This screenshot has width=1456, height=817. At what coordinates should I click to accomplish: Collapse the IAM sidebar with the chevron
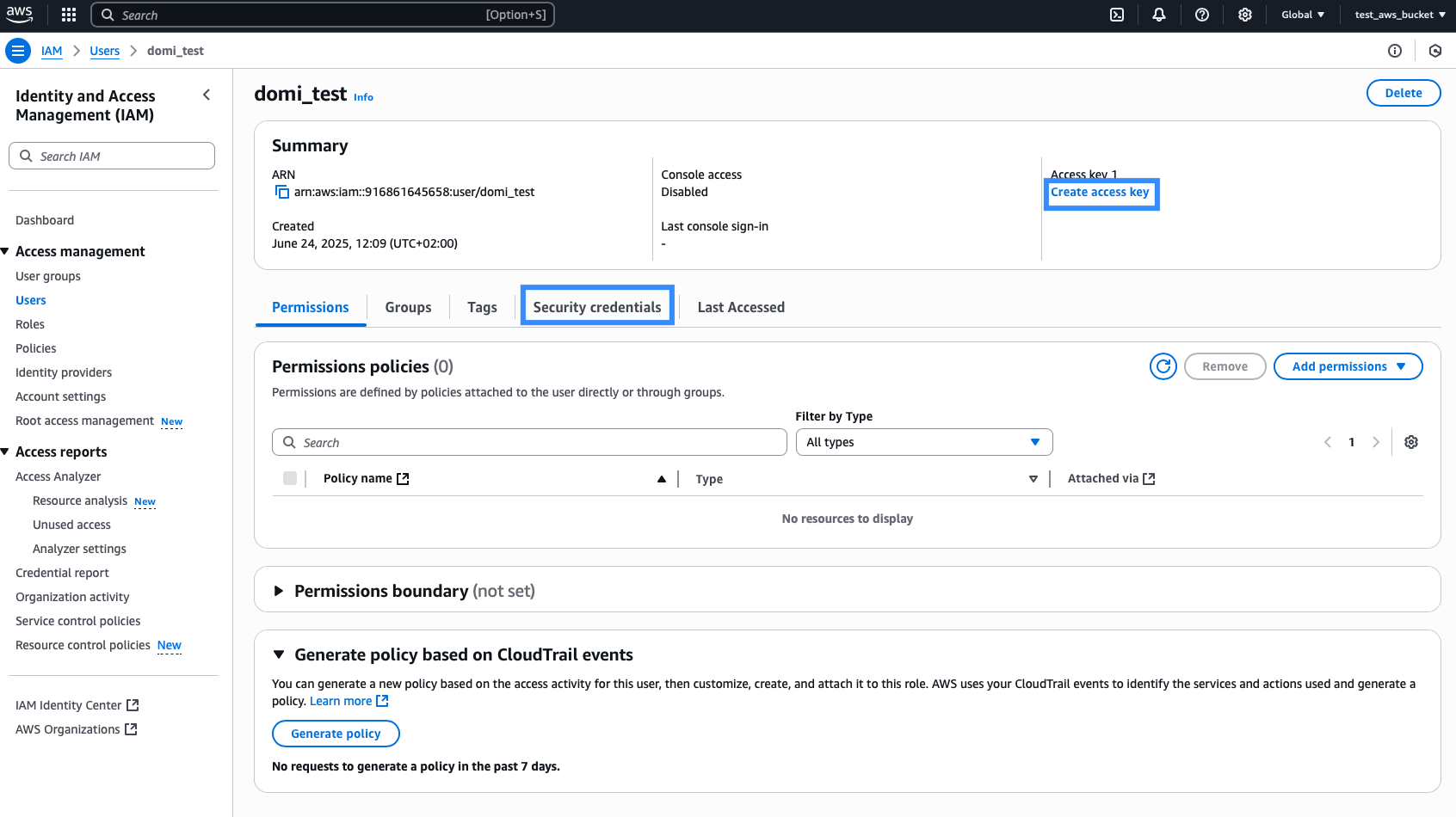pos(207,95)
